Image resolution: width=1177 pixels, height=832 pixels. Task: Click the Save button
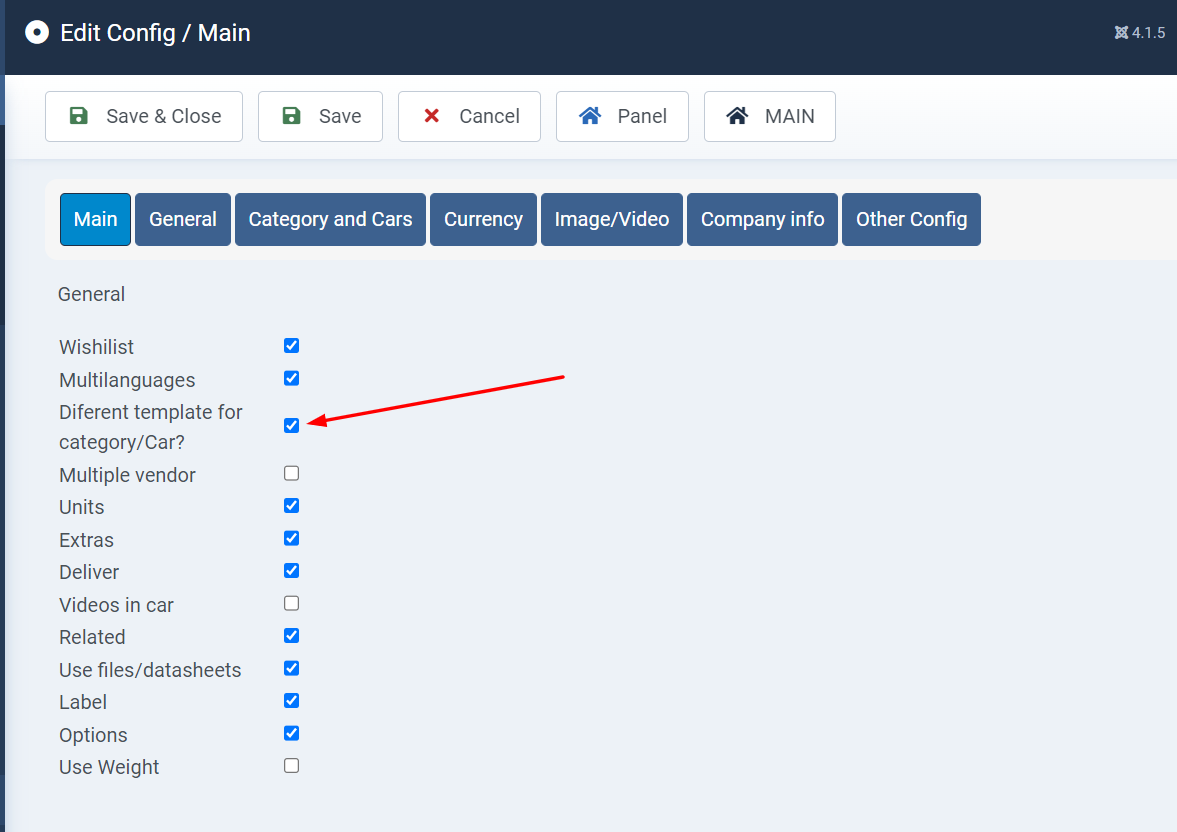point(321,116)
